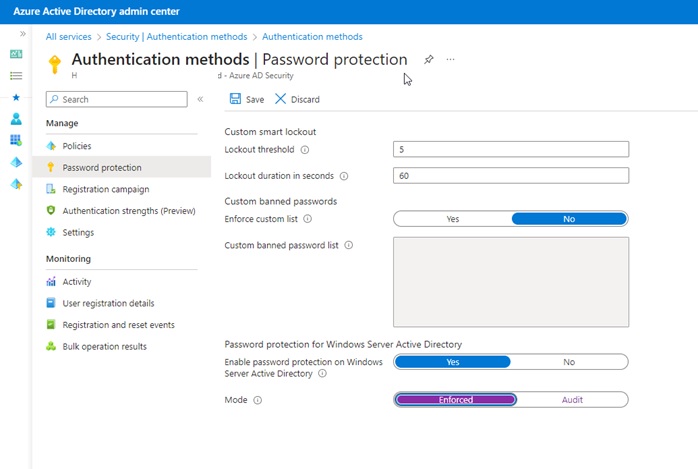Image resolution: width=698 pixels, height=469 pixels.
Task: Set Enforce custom list to Yes
Action: click(x=453, y=219)
